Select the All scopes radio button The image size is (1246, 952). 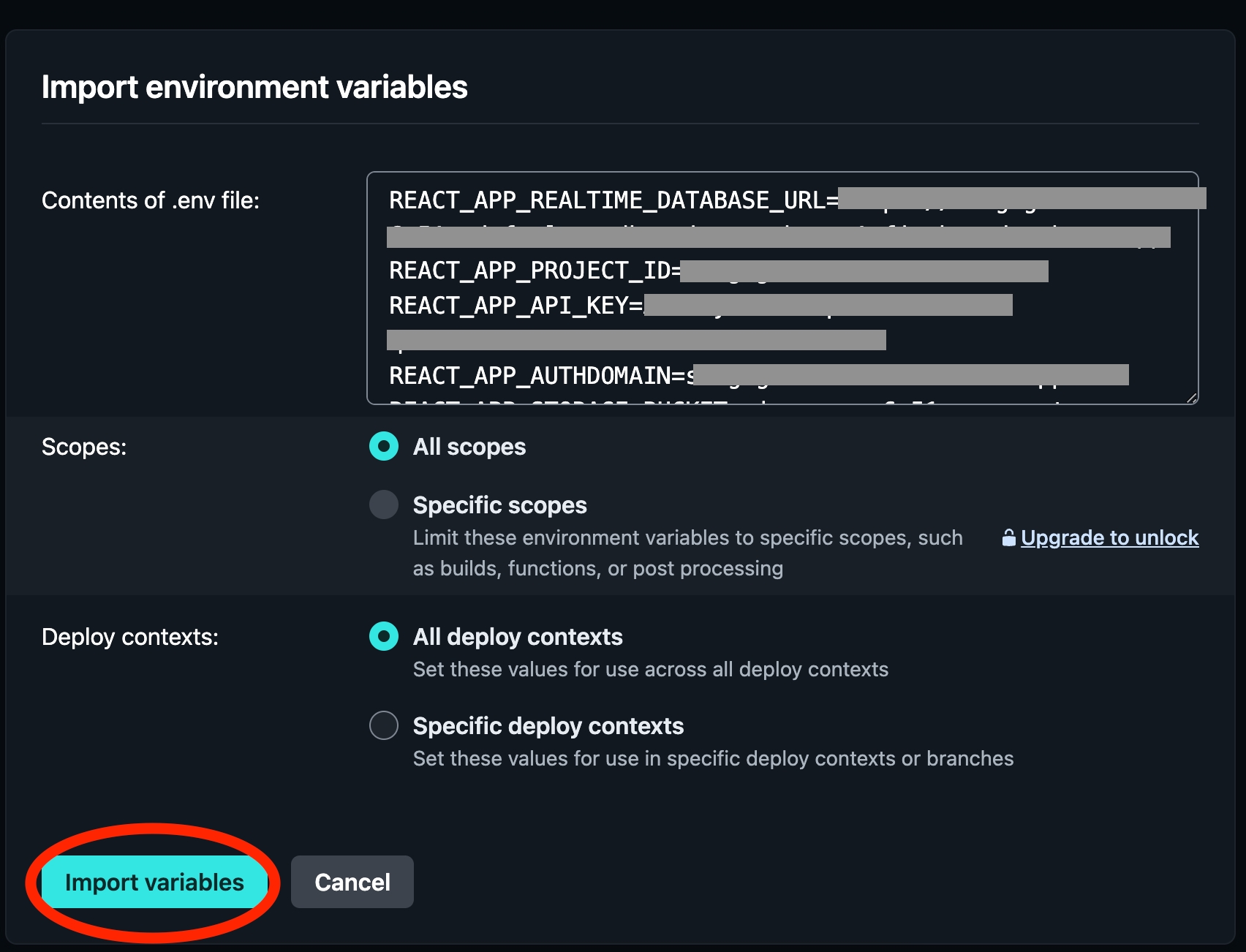click(x=384, y=446)
